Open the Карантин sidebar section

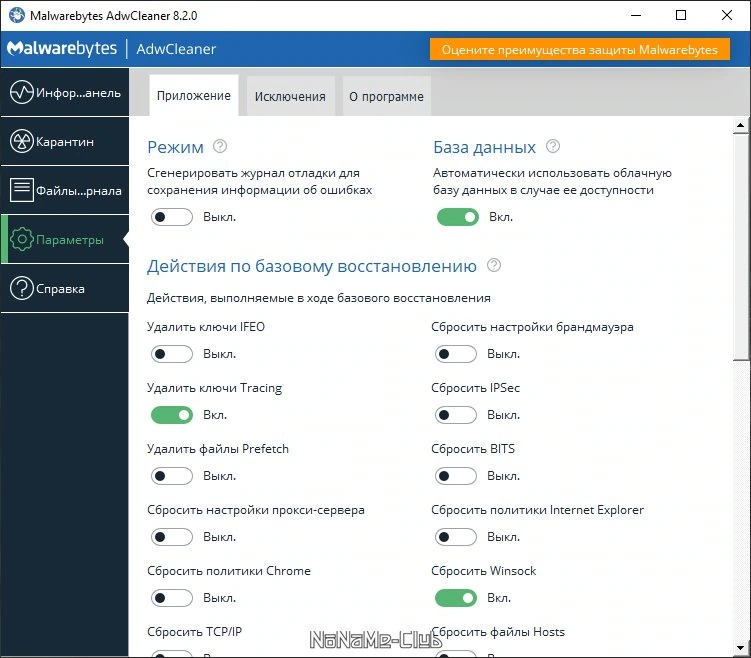65,141
